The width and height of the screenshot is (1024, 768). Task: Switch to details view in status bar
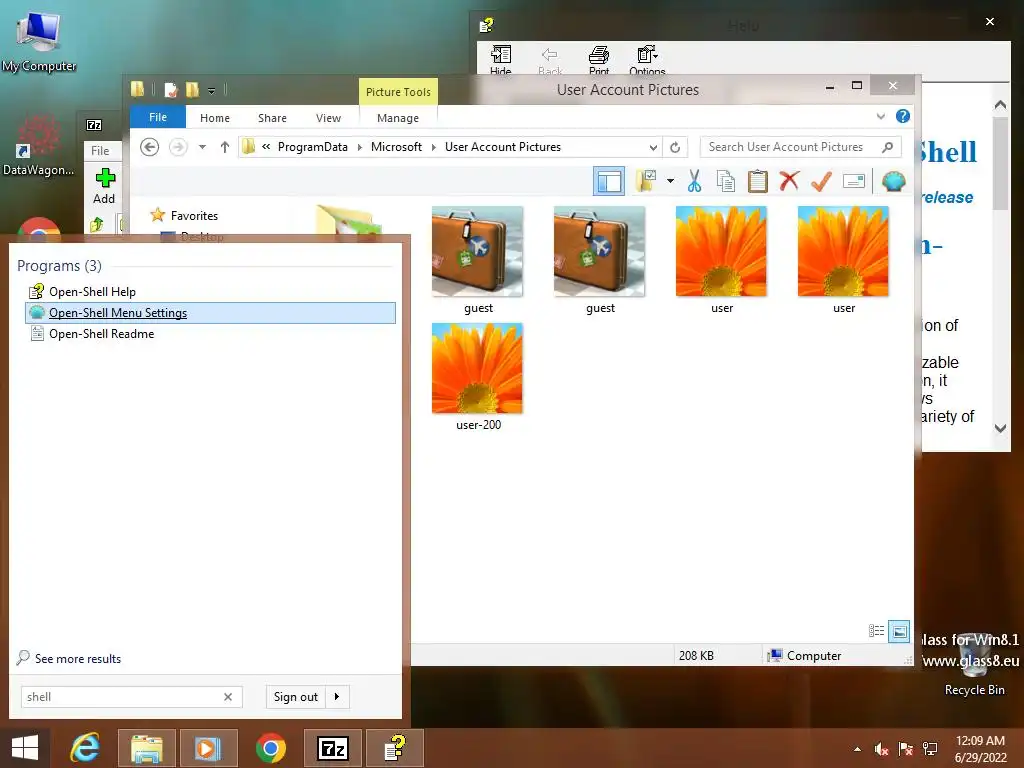(876, 631)
